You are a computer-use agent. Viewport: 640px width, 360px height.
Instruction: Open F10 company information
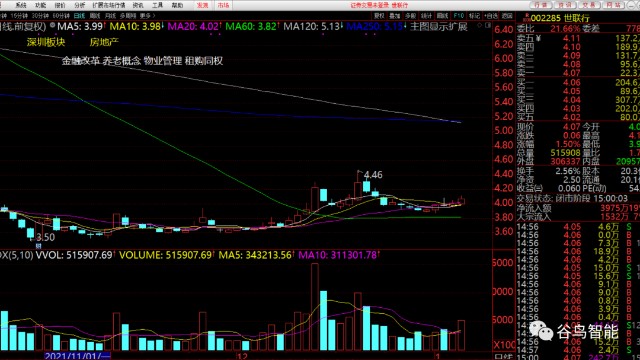[x=458, y=16]
